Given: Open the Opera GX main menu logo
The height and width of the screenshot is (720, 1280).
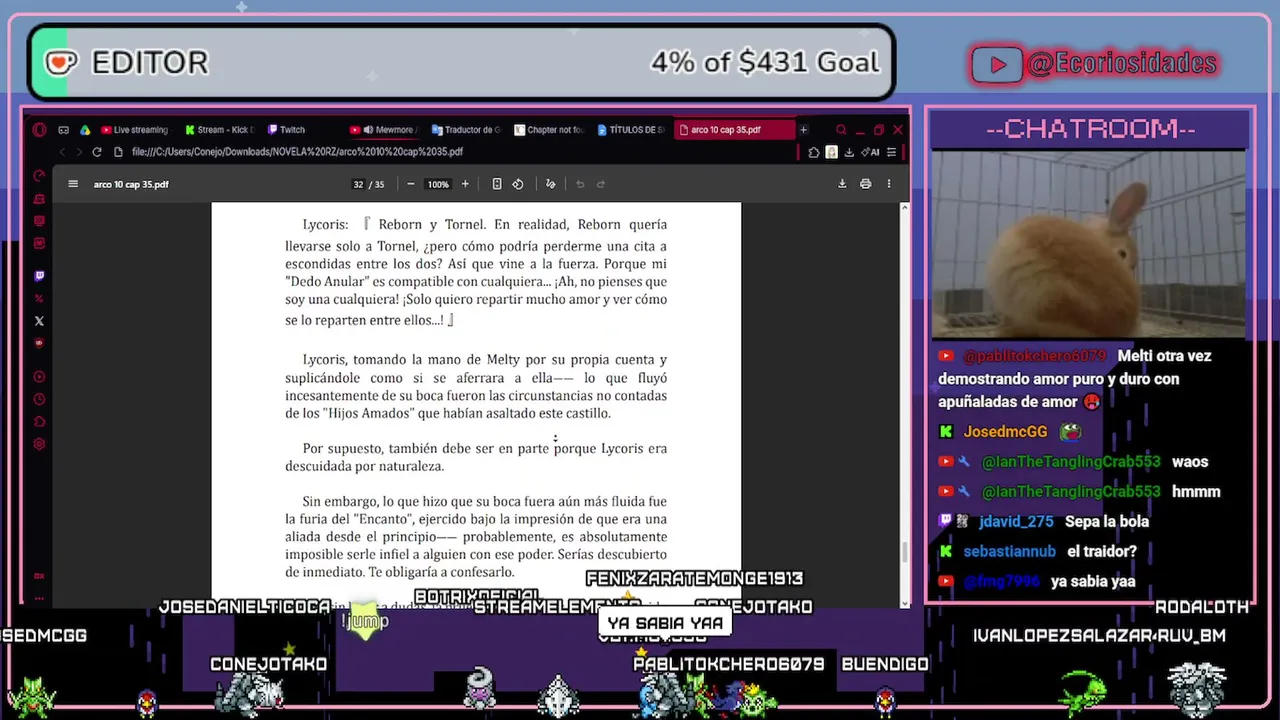Looking at the screenshot, I should [39, 130].
